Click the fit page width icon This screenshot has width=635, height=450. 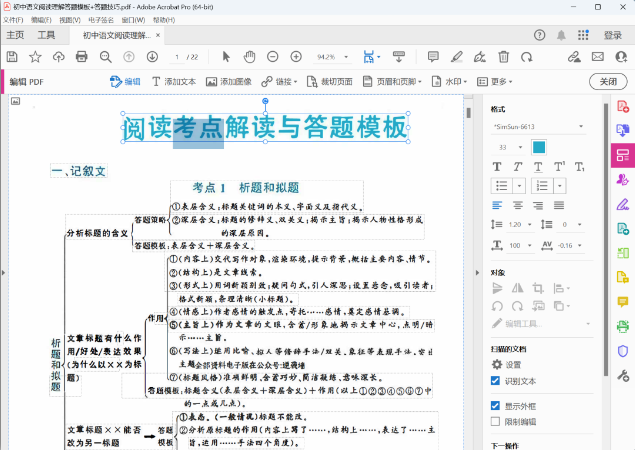pyautogui.click(x=369, y=57)
